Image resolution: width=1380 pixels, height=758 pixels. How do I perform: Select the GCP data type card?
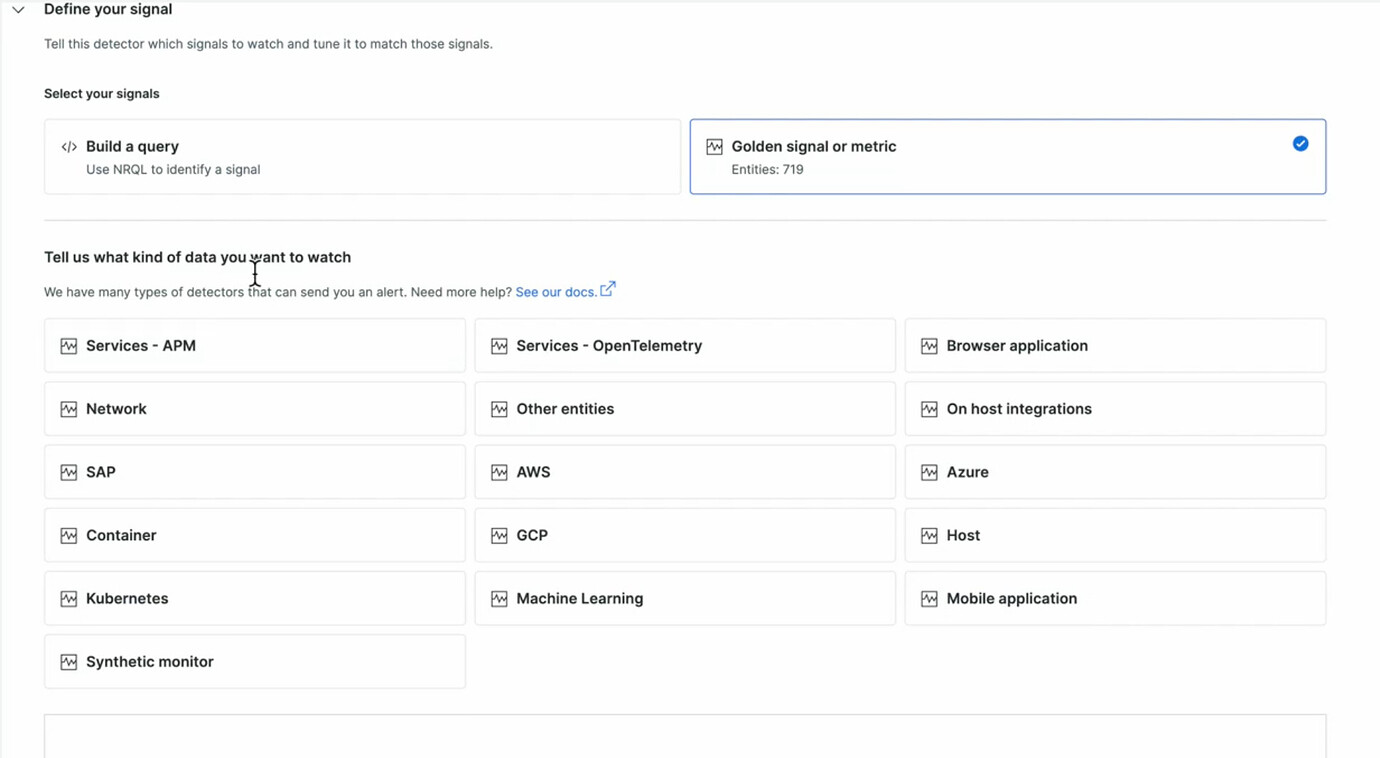tap(684, 535)
